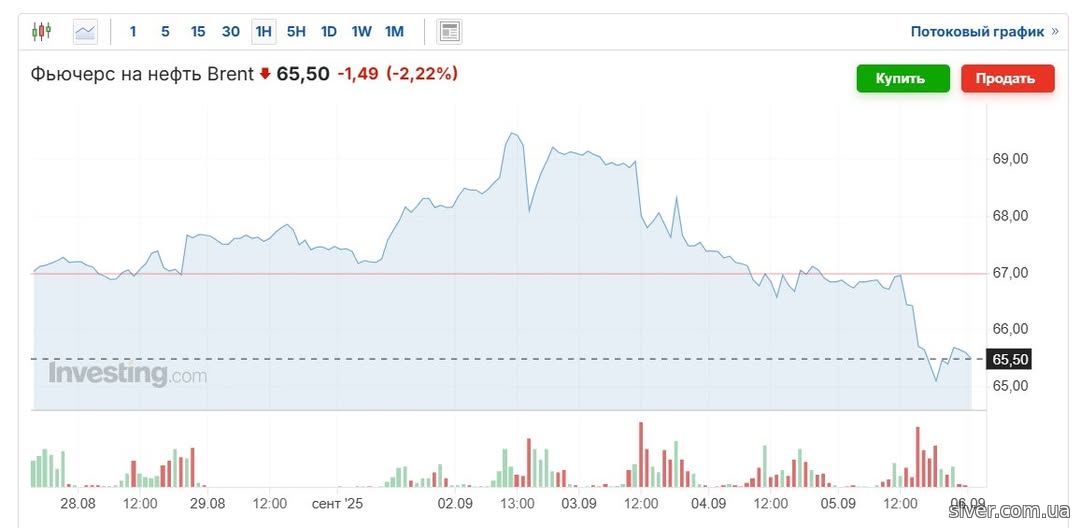
Task: Choose the 30-minute interval
Action: point(231,32)
